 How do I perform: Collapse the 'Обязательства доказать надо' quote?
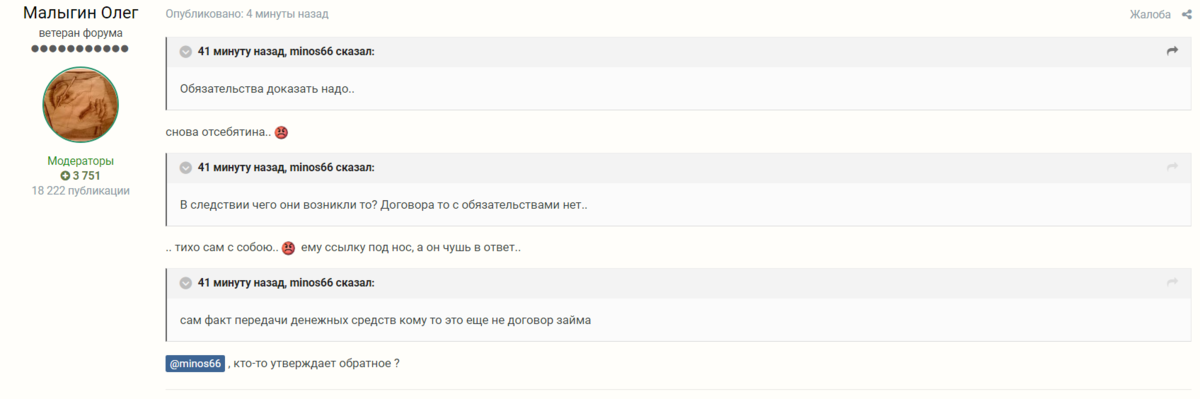coord(185,52)
